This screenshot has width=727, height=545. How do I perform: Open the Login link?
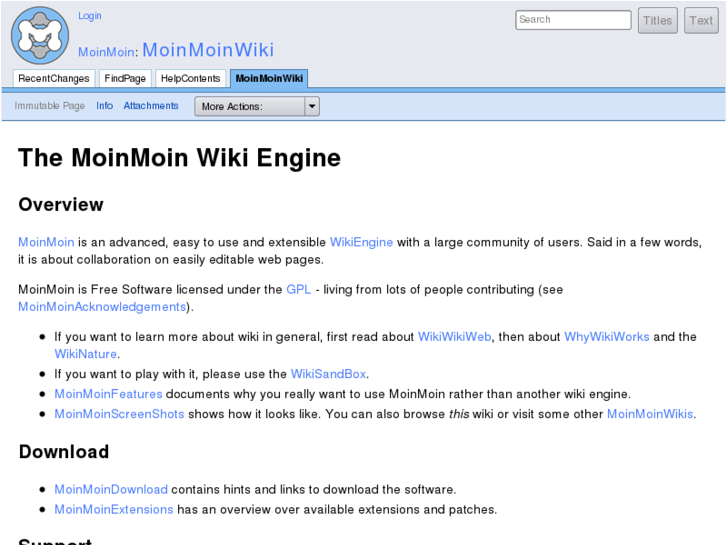[89, 16]
